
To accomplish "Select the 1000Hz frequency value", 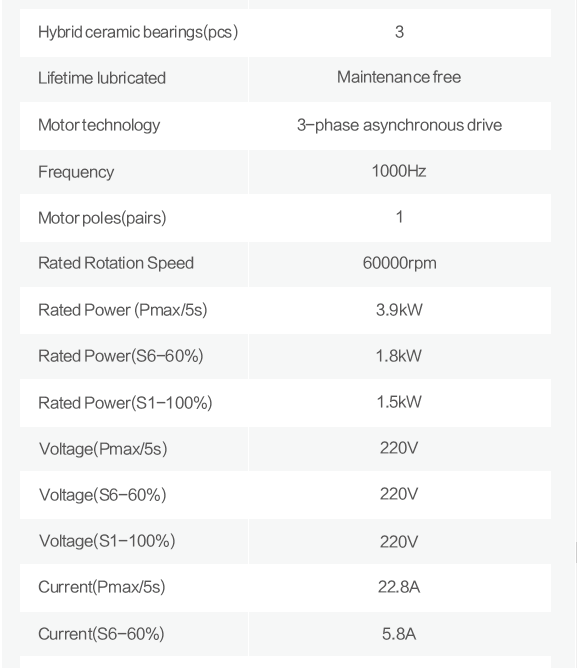I will point(399,171).
